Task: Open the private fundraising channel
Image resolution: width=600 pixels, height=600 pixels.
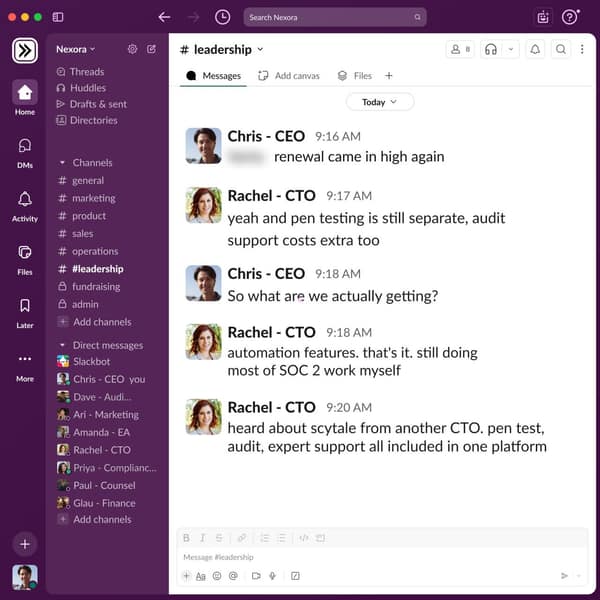Action: click(89, 287)
